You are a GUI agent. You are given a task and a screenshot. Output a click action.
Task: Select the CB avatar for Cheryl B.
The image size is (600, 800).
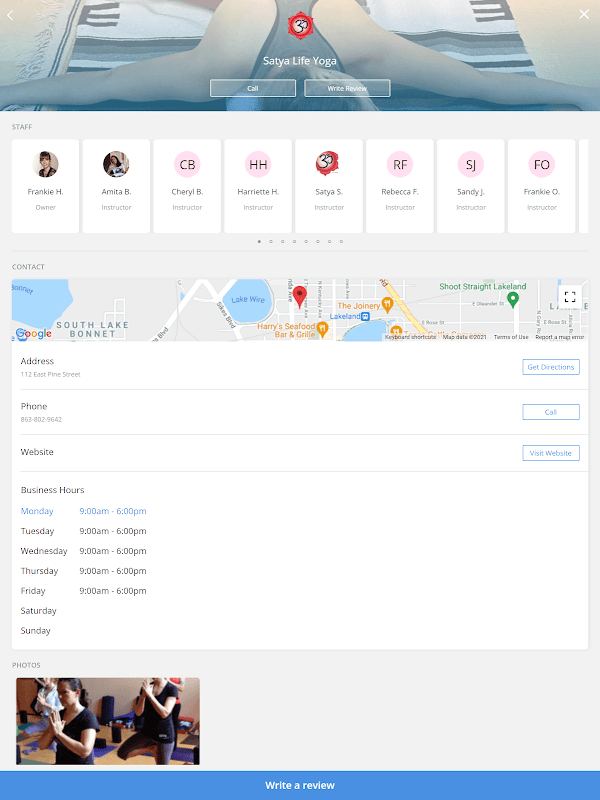point(187,164)
